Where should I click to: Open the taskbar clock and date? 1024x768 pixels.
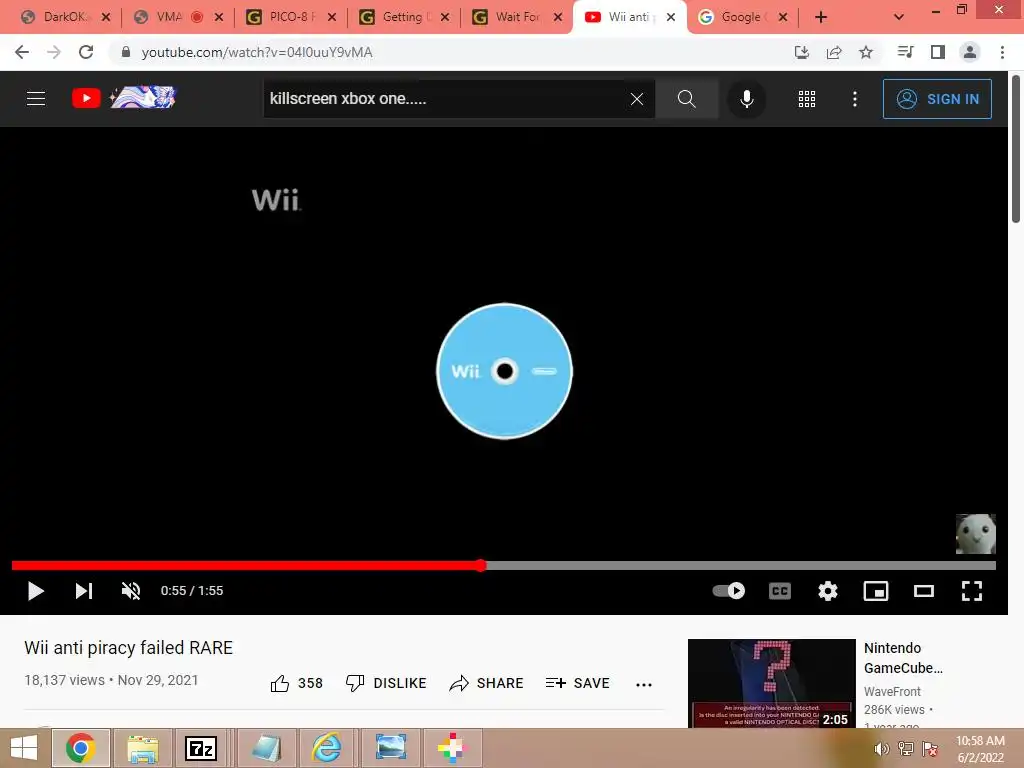[980, 749]
